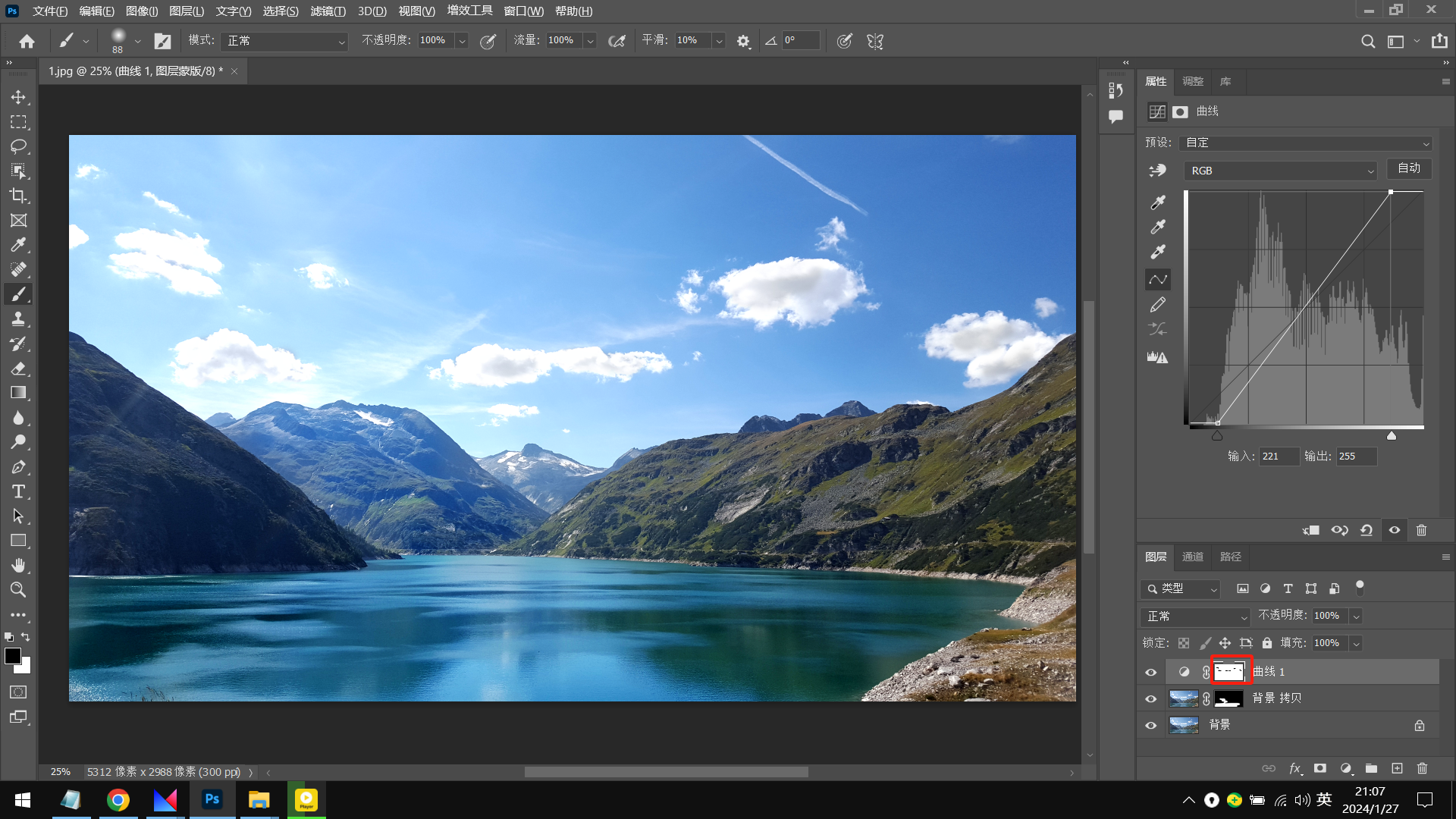This screenshot has height=819, width=1456.
Task: Click the white point eyedropper in Curves
Action: [1158, 252]
